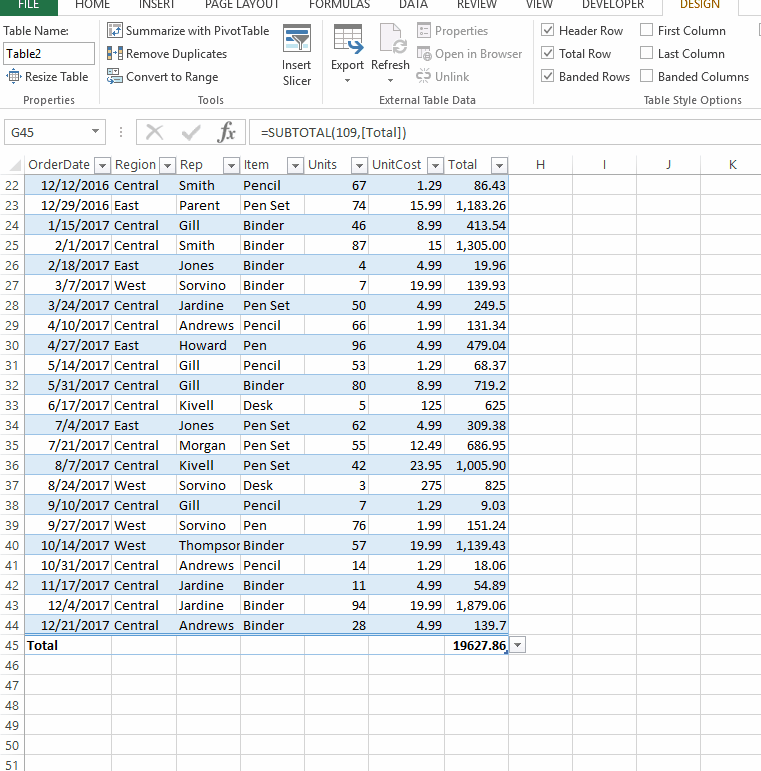The image size is (761, 771).
Task: Switch to the FORMULAS ribbon tab
Action: [x=340, y=5]
